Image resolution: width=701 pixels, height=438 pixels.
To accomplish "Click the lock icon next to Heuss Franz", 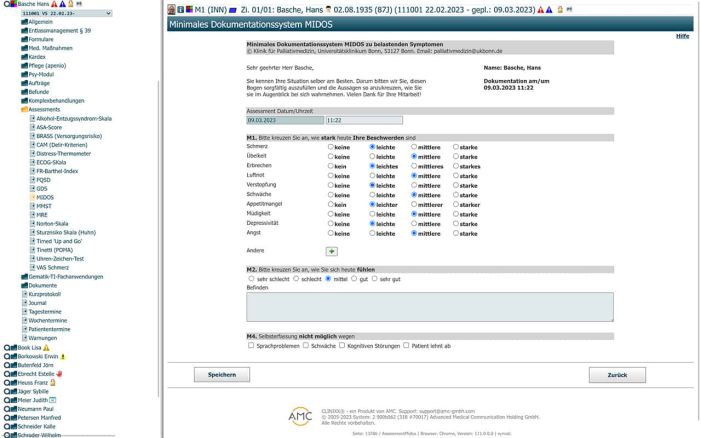I will click(x=53, y=382).
